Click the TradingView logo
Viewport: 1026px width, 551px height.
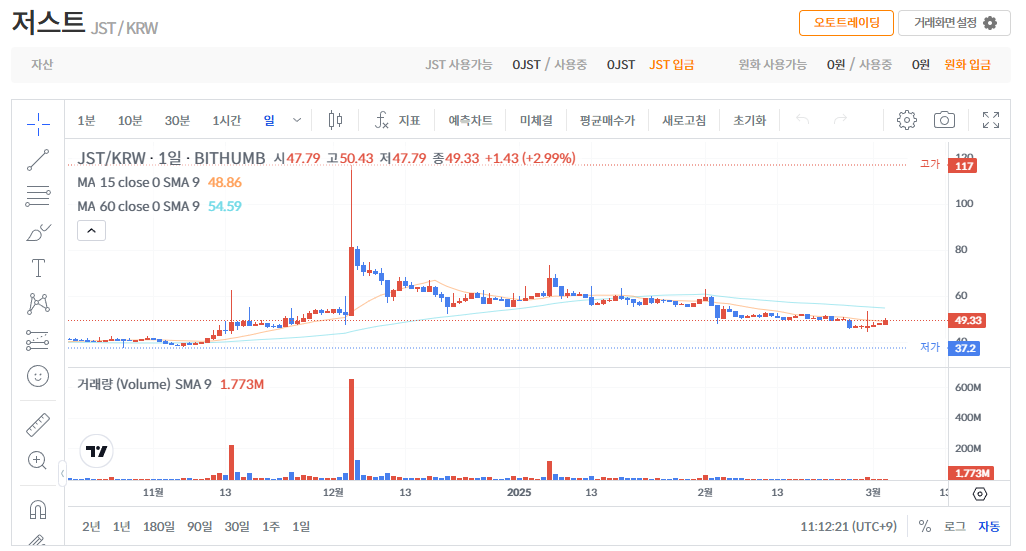click(97, 451)
